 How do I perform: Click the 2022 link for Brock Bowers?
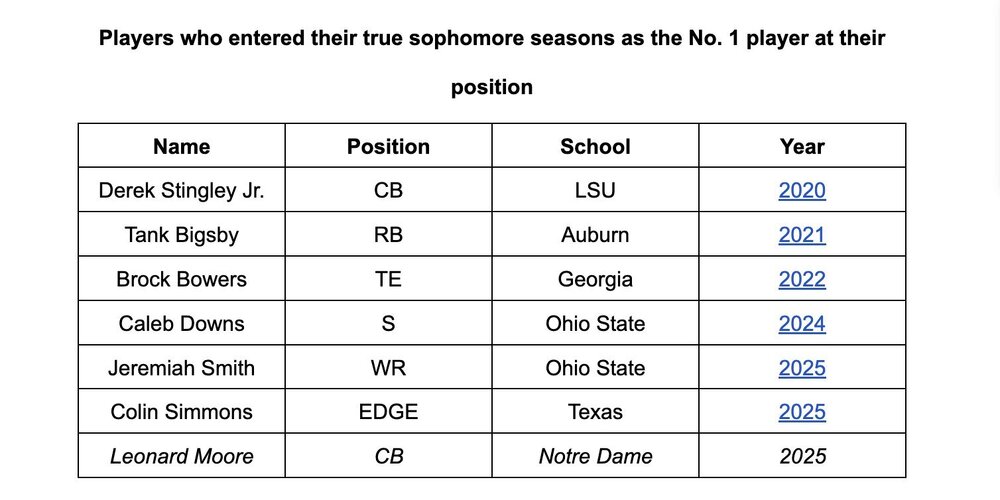pos(802,279)
